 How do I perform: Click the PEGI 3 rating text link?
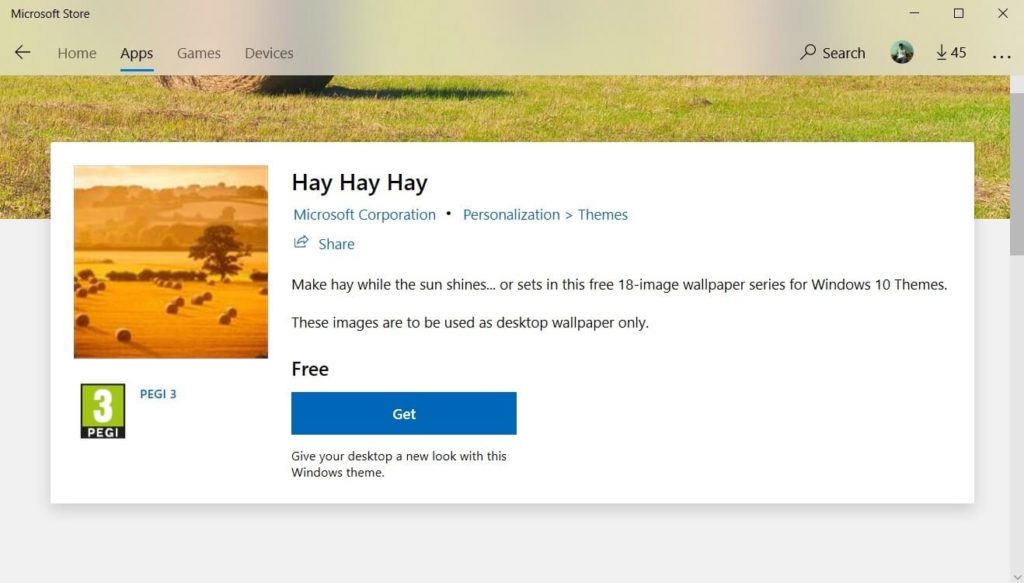159,393
